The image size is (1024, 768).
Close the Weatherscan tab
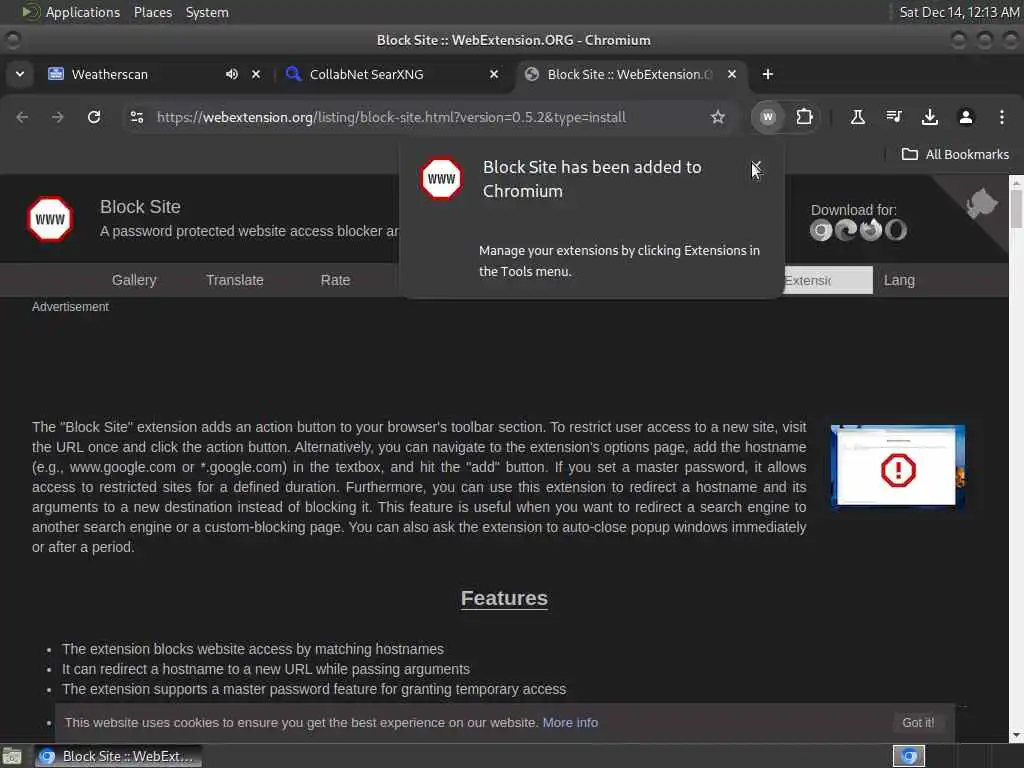pos(256,74)
